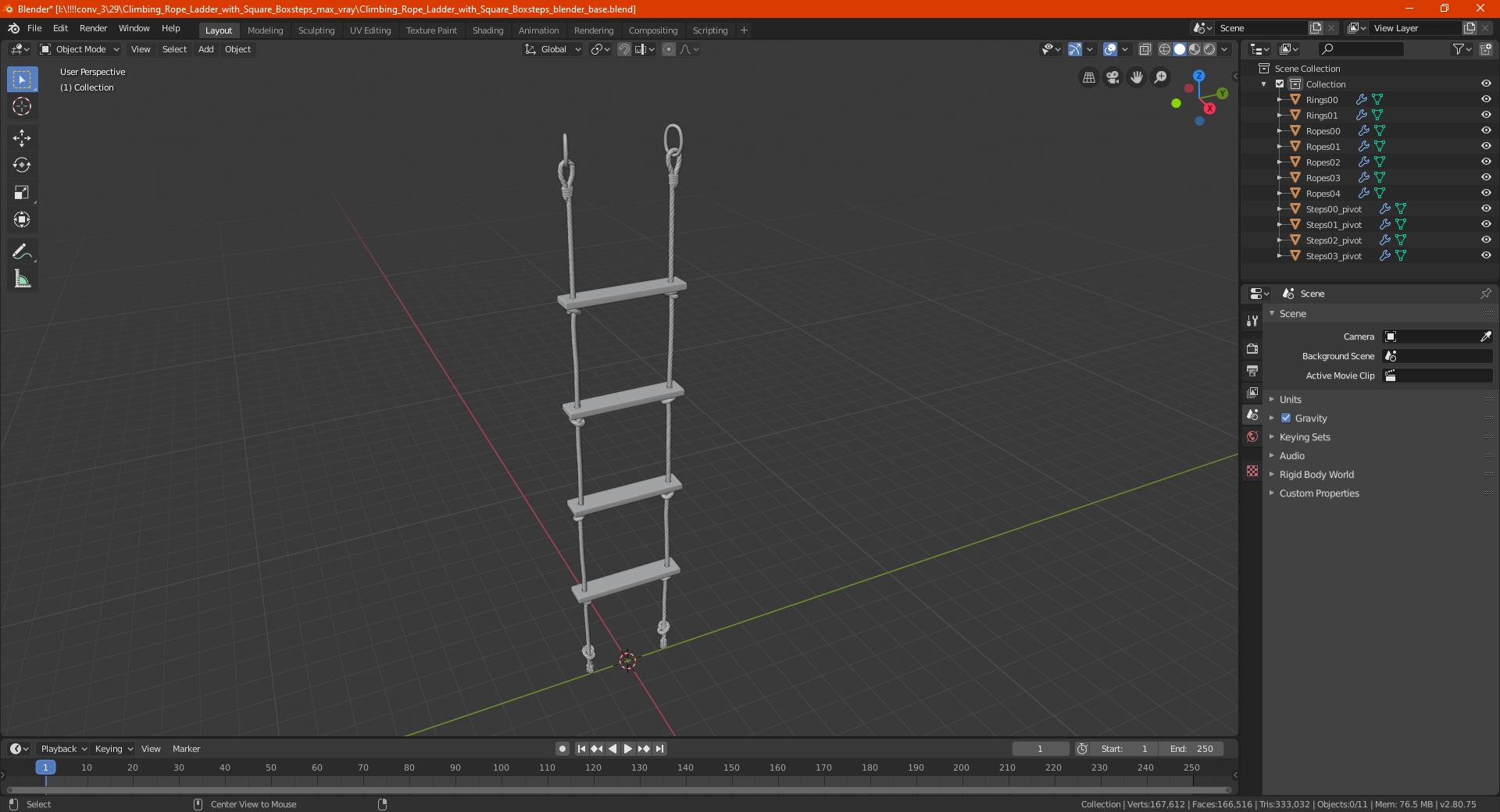Open Active Tool and Workspace settings tab

1252,320
